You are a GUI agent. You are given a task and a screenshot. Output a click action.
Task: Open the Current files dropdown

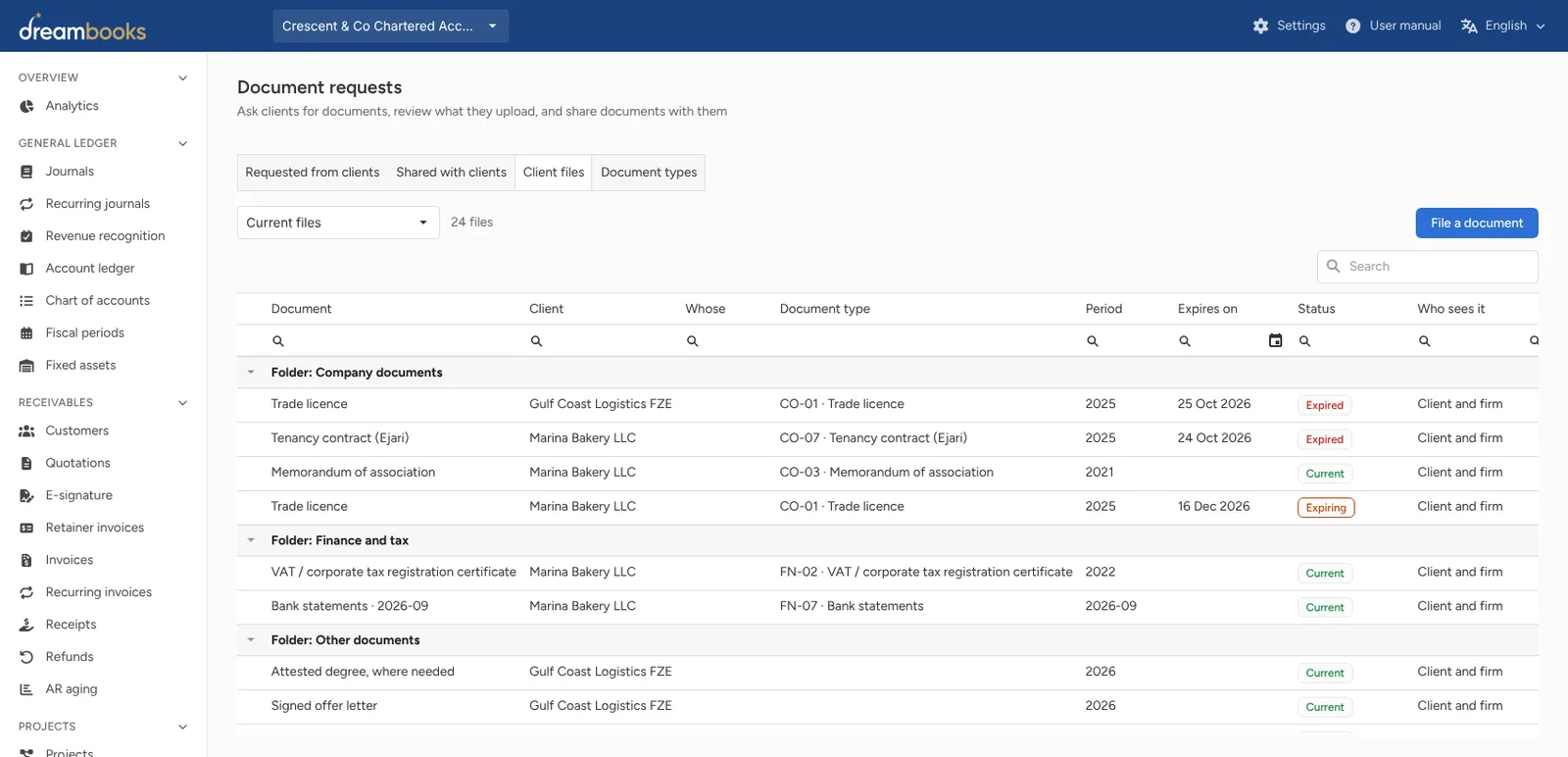[x=338, y=223]
